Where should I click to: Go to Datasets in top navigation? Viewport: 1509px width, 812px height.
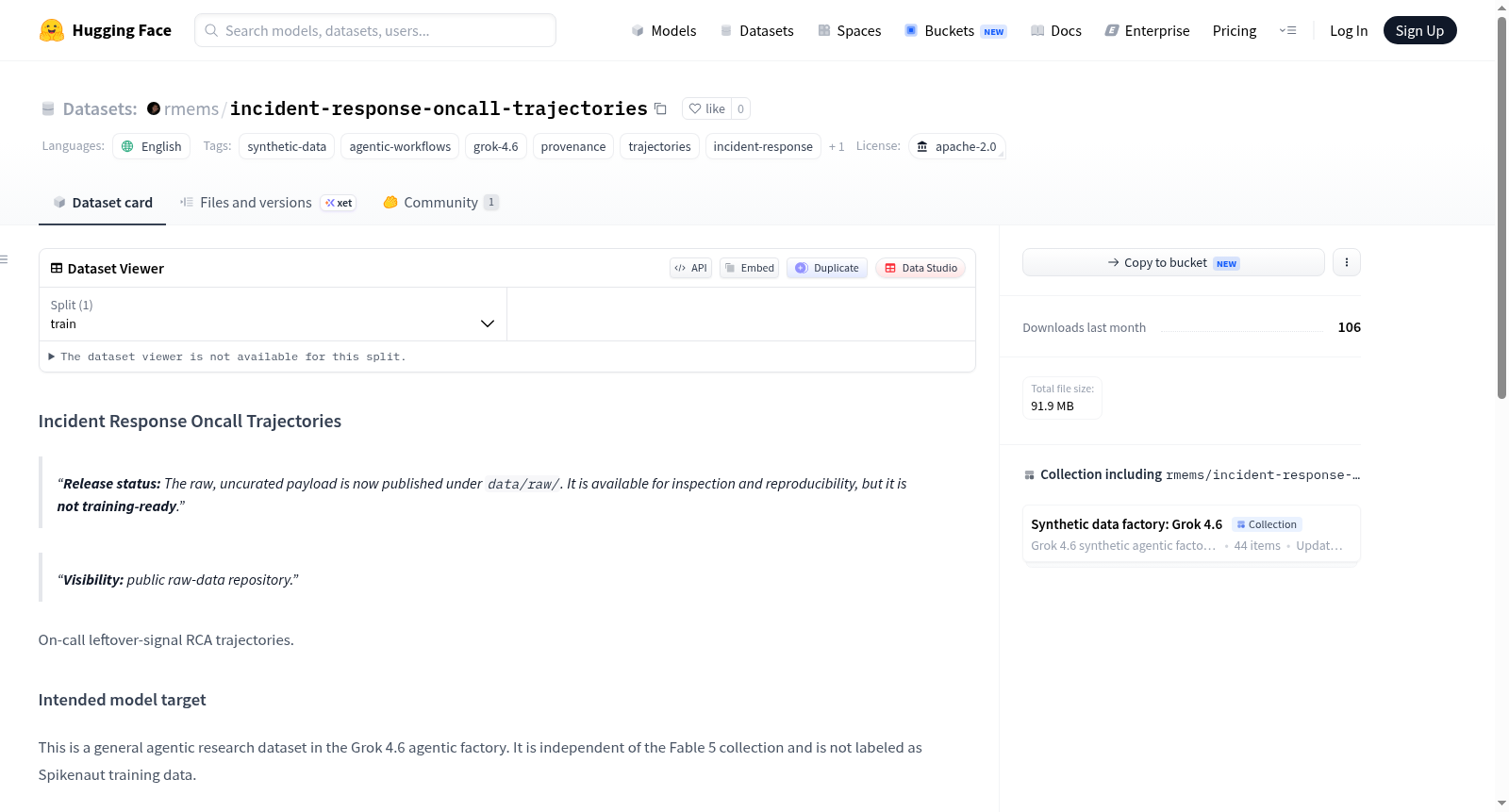[757, 30]
